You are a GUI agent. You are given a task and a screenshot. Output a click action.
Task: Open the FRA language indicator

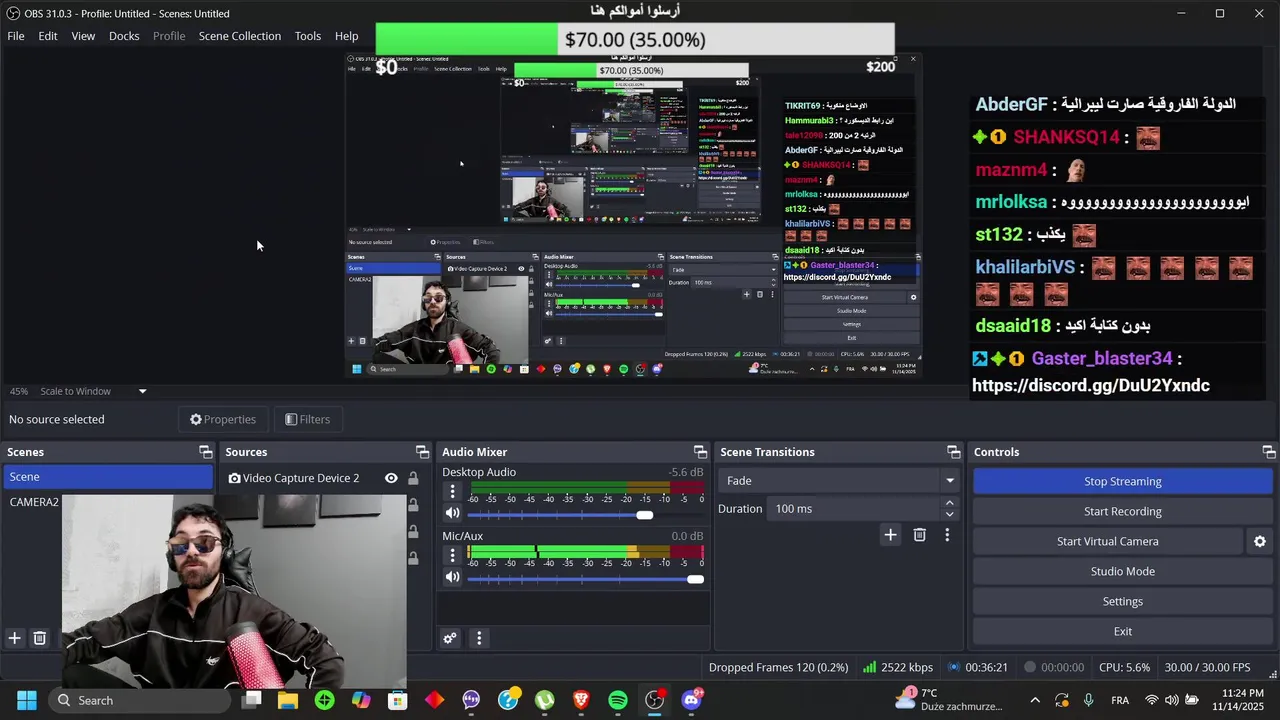point(1120,700)
